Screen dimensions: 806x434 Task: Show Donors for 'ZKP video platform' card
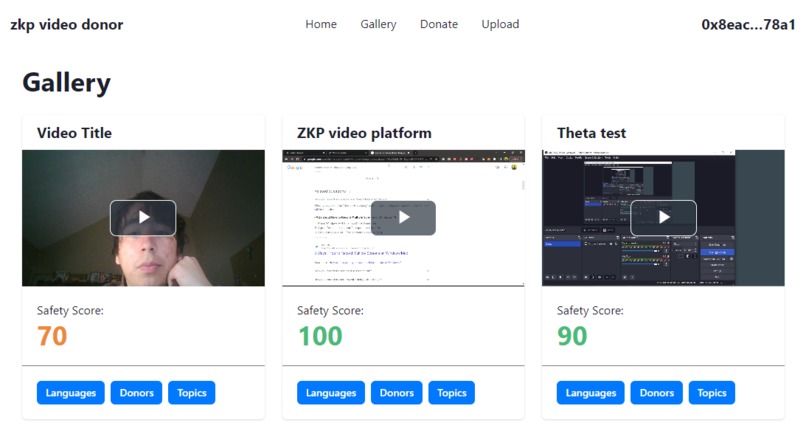click(396, 393)
